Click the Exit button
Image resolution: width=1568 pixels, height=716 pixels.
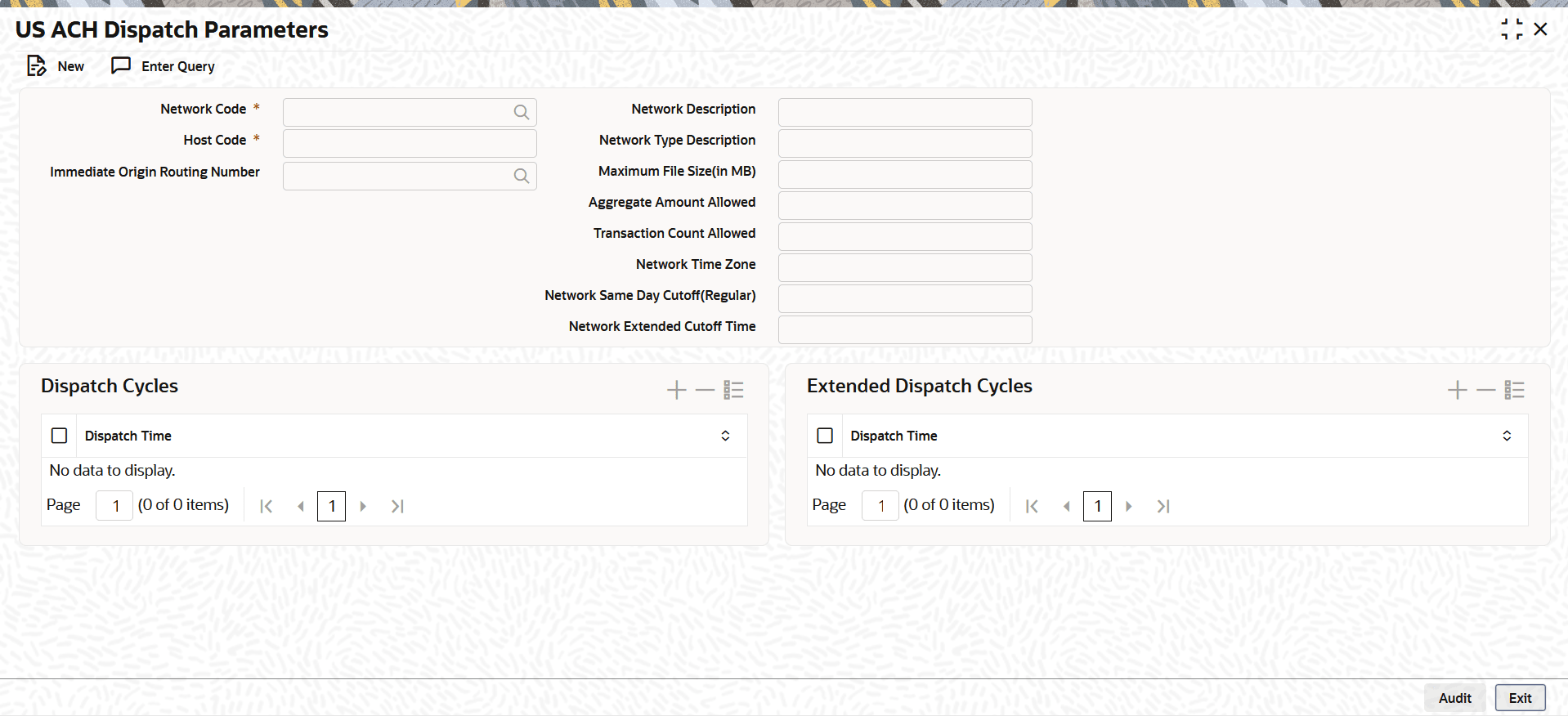1520,698
